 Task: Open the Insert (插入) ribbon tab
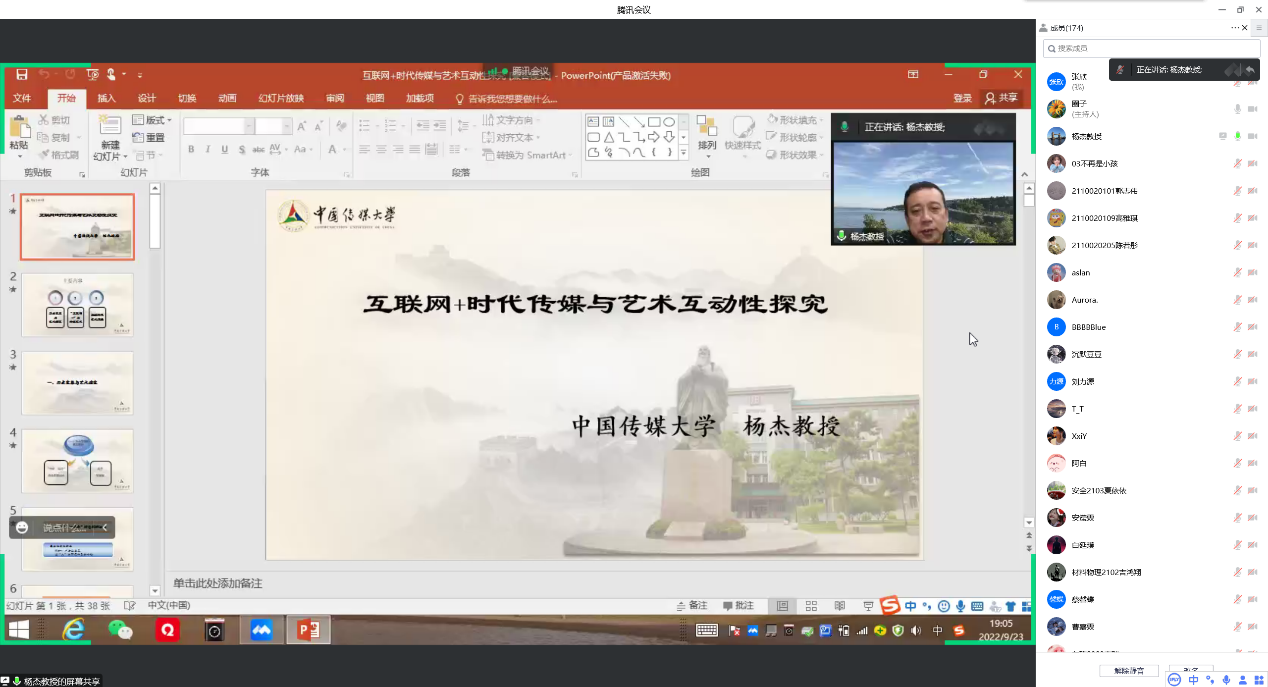[x=106, y=98]
